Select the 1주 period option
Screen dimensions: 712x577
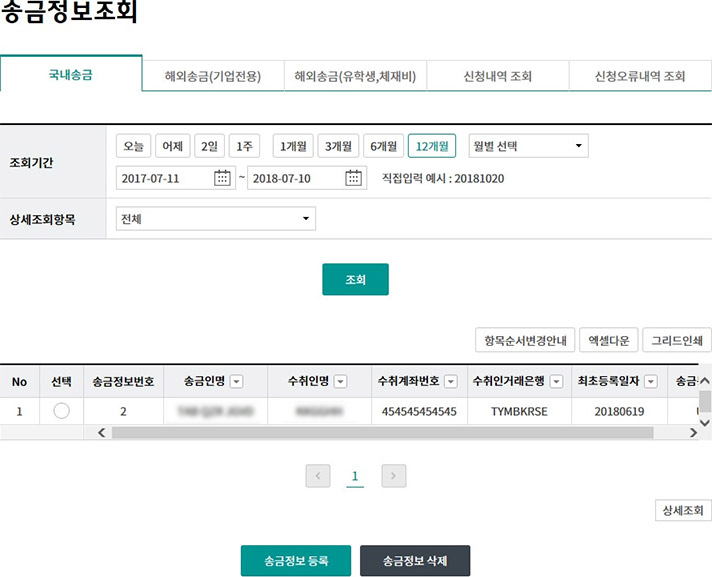(243, 146)
